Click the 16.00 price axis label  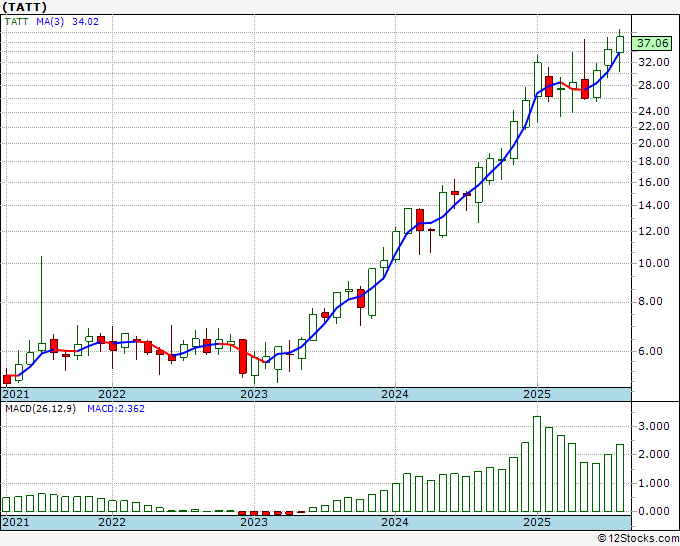point(654,182)
